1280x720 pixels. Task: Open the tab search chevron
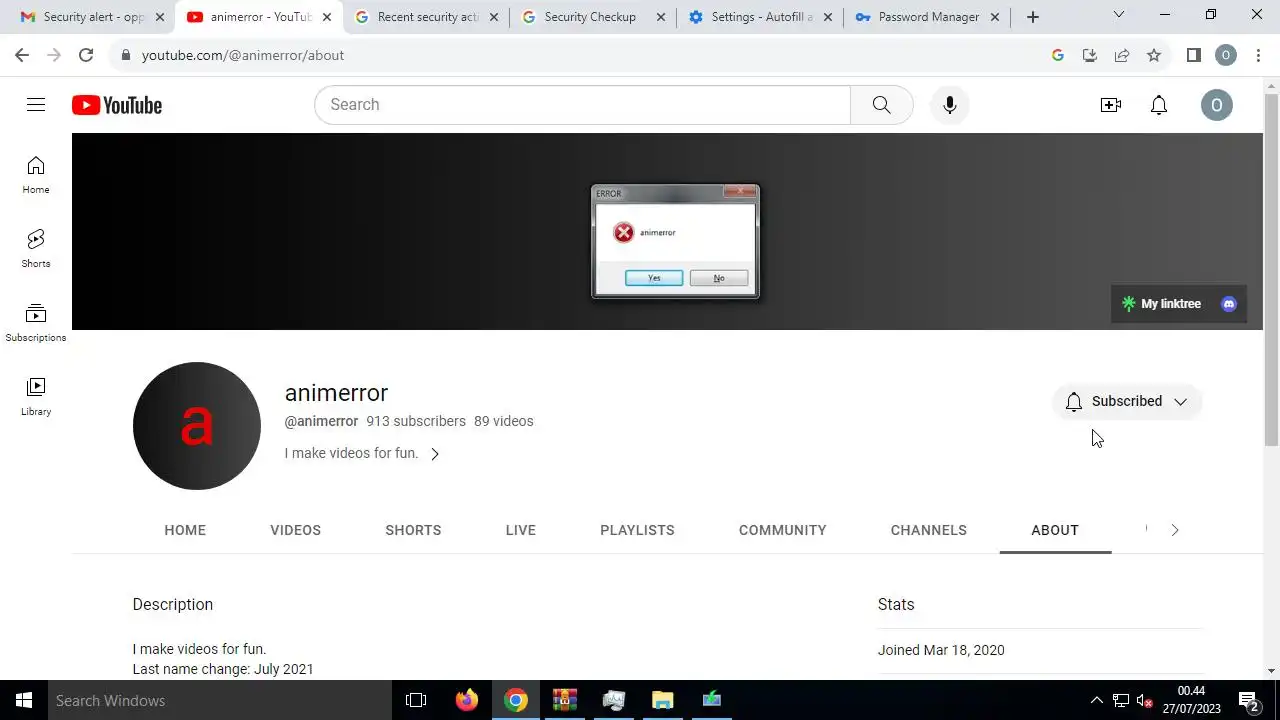coord(1119,15)
